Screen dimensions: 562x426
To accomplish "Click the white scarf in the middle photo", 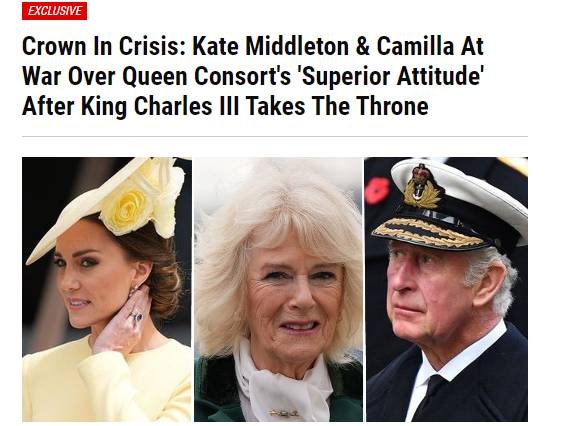I will point(283,383).
